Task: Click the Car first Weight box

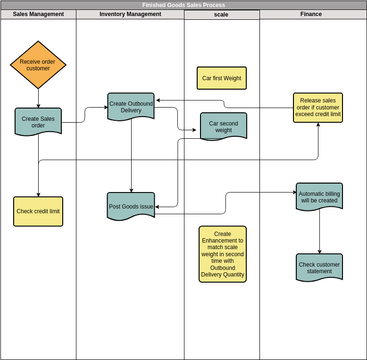Action: [x=222, y=78]
